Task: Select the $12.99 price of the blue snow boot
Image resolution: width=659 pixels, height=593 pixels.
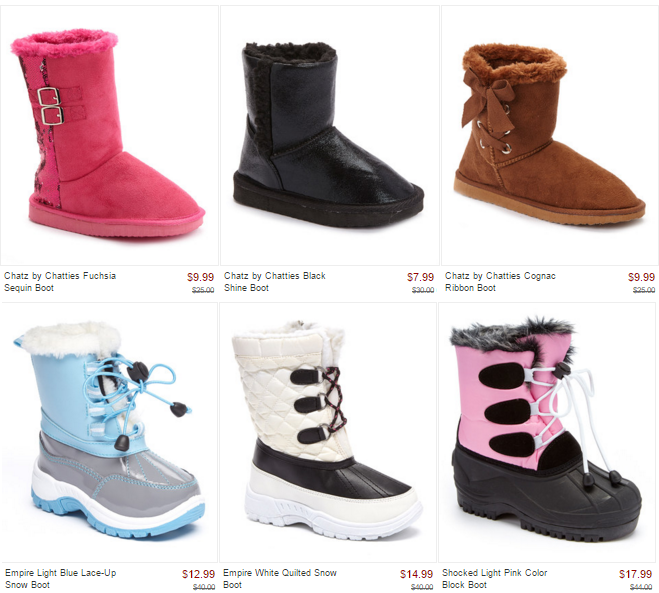Action: [x=198, y=574]
